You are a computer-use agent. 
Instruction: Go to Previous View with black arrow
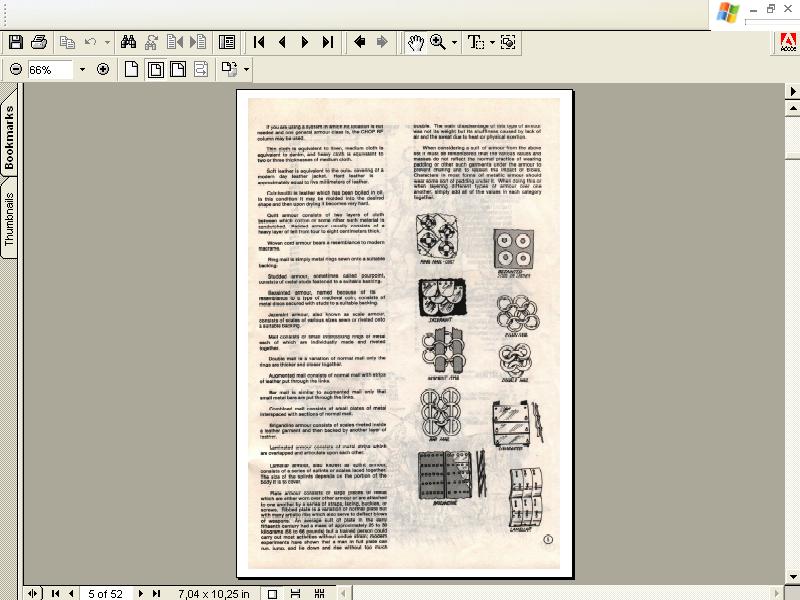click(x=359, y=42)
